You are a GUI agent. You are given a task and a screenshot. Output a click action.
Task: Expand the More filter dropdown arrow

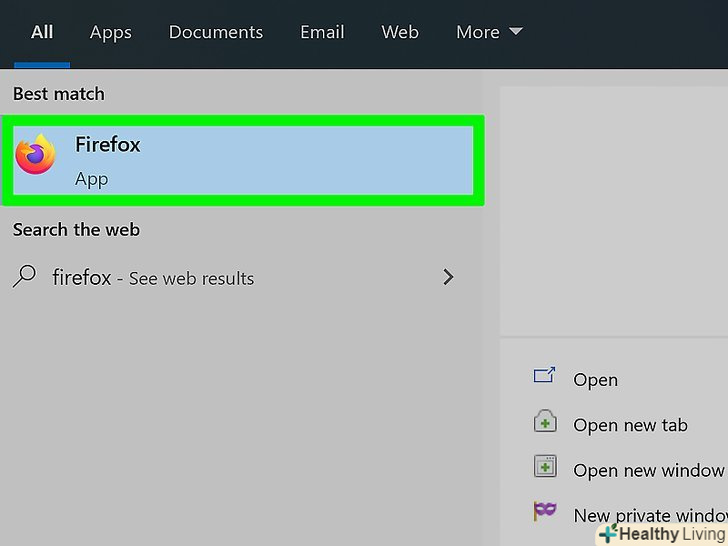click(x=516, y=32)
